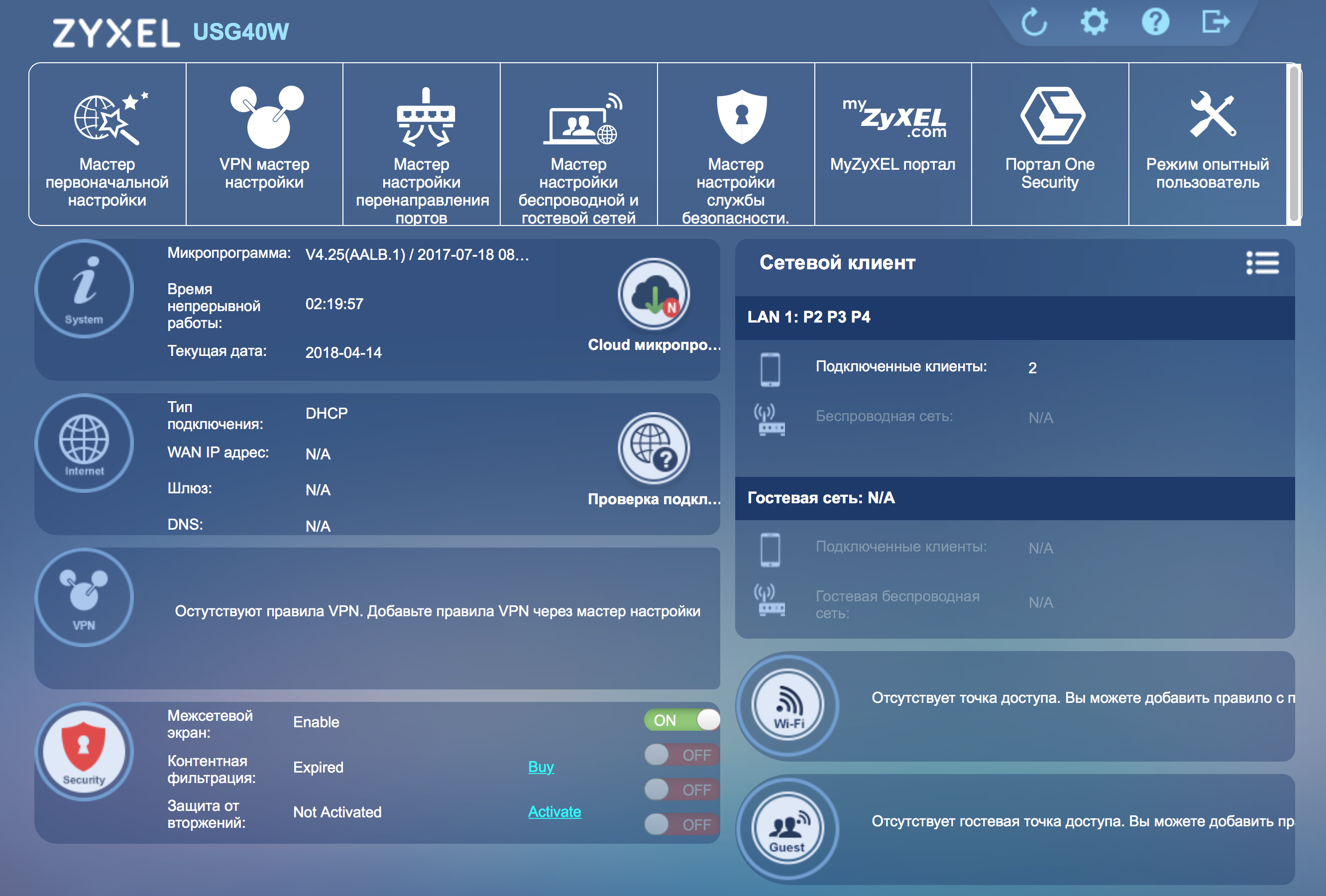Click the logout icon in header
The width and height of the screenshot is (1326, 896).
(1215, 22)
